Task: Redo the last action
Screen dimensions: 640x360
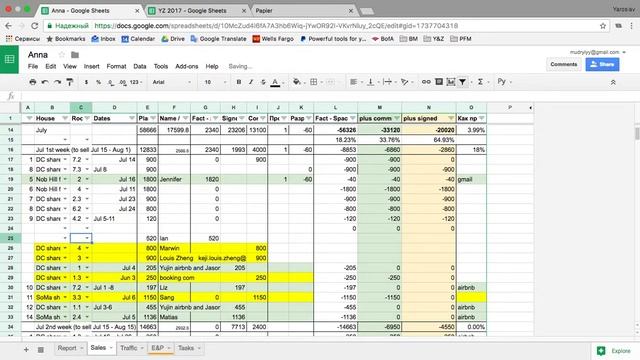Action: pos(58,82)
